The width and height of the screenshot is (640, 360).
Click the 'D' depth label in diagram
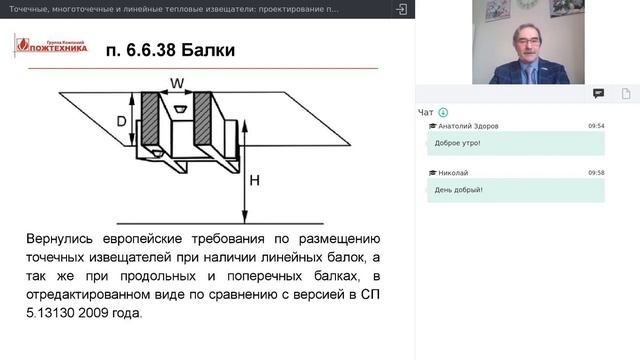121,121
